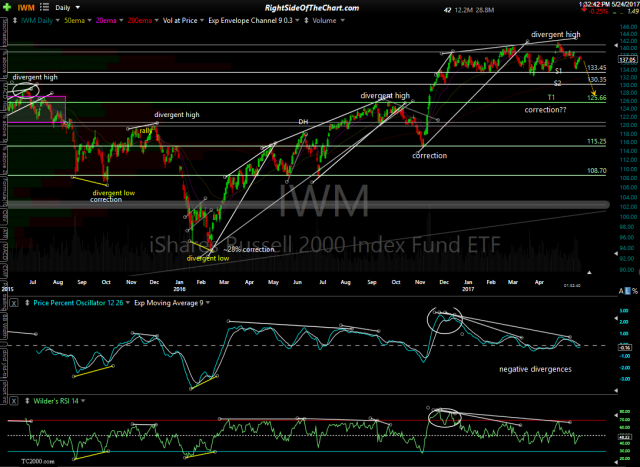Open Price Percent Oscillator 12 26 dropdown
The height and width of the screenshot is (467, 640).
coord(128,303)
